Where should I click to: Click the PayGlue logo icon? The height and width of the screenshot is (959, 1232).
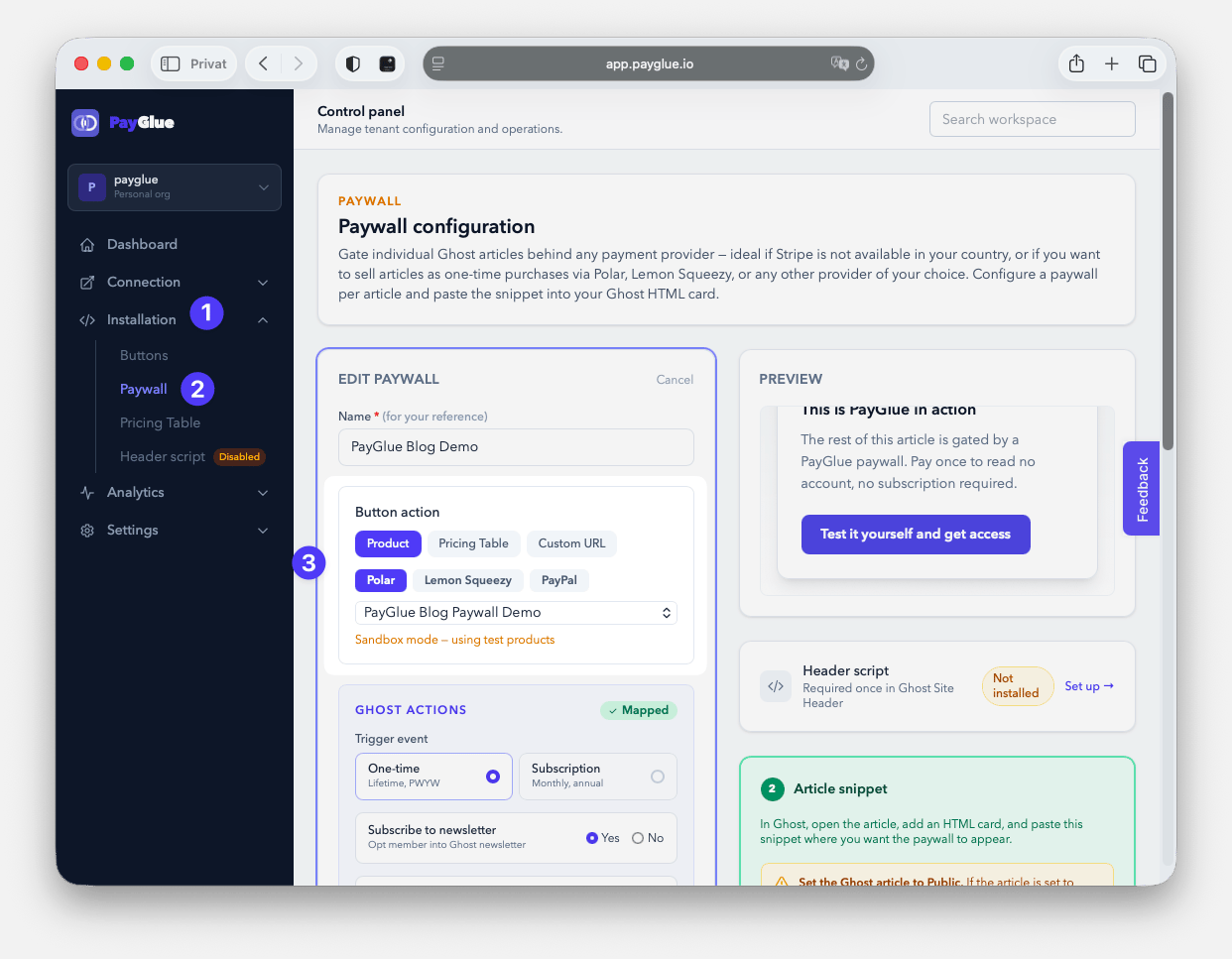[85, 123]
